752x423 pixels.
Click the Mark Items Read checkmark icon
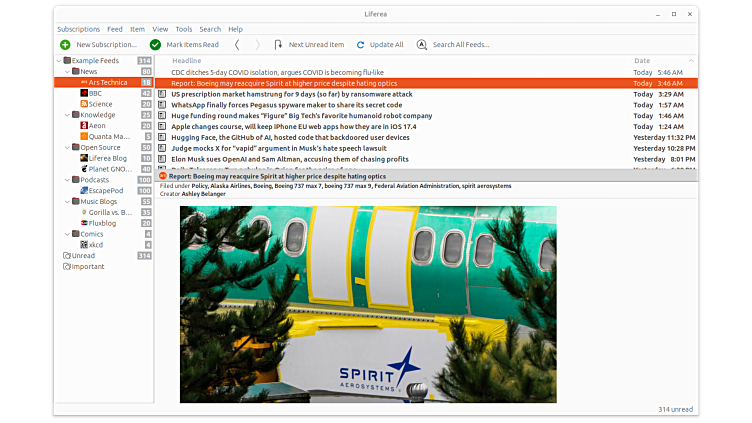pyautogui.click(x=155, y=45)
